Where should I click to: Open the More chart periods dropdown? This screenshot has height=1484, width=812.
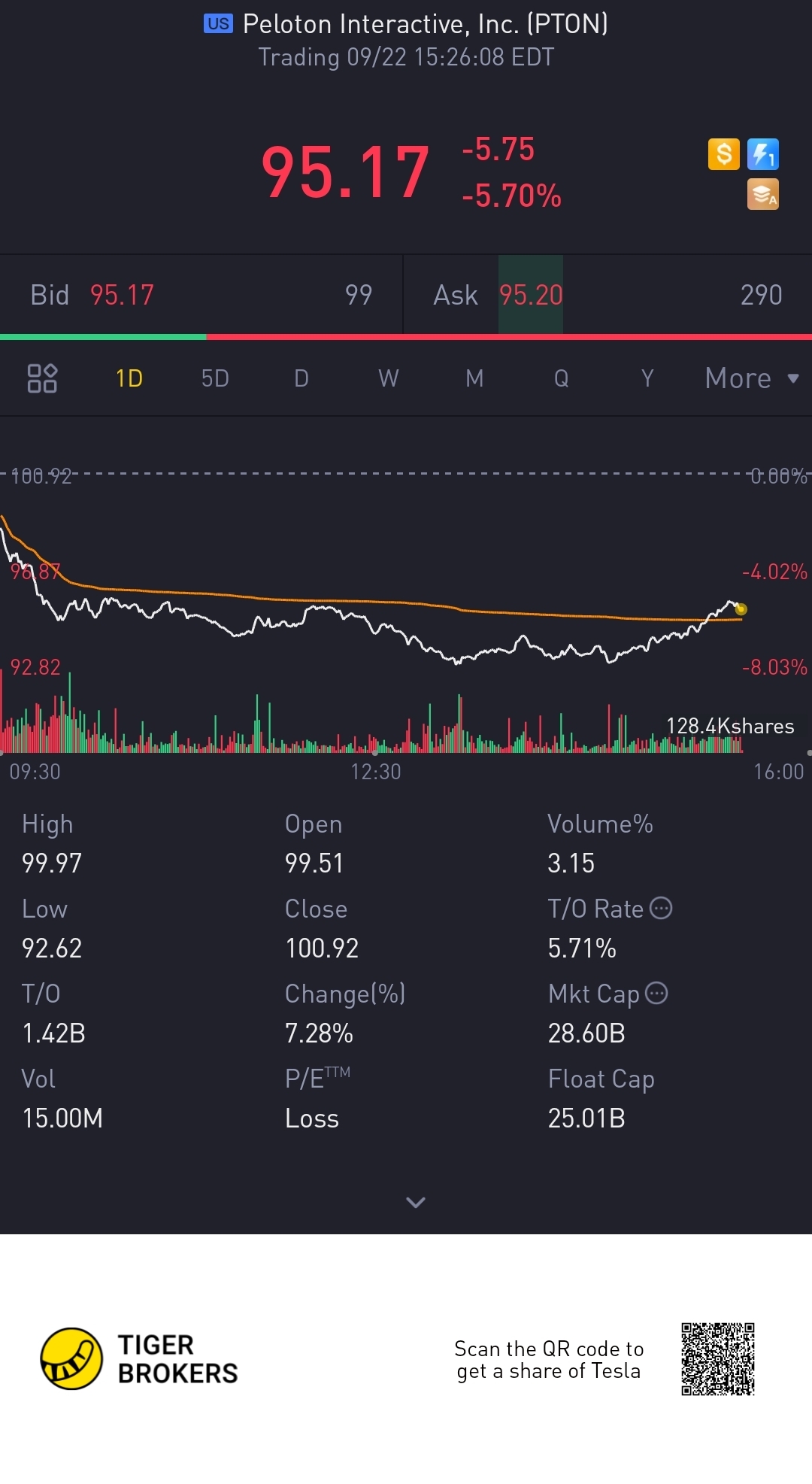[x=752, y=378]
